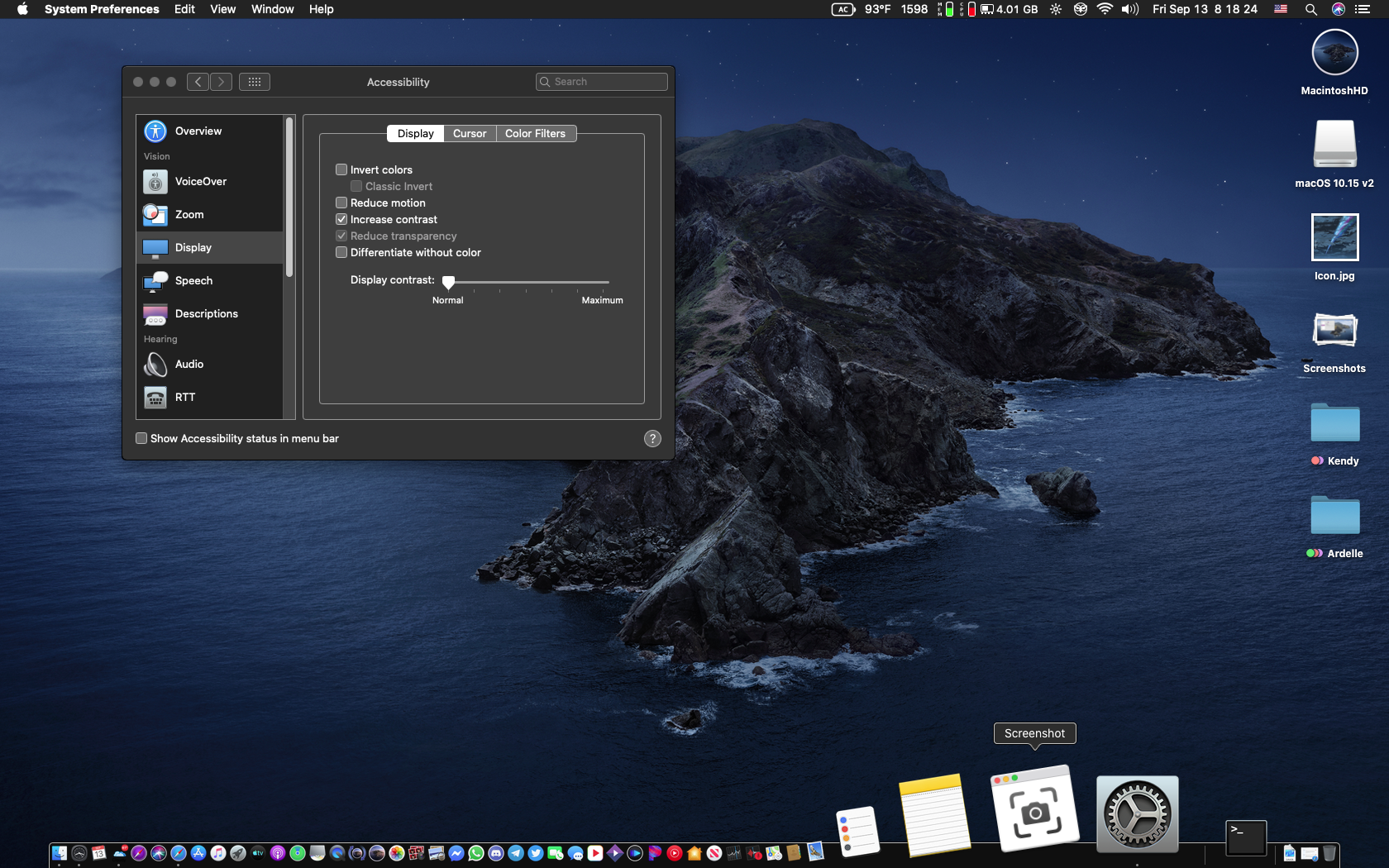Toggle the Reduce motion checkbox
The height and width of the screenshot is (868, 1389).
[341, 203]
